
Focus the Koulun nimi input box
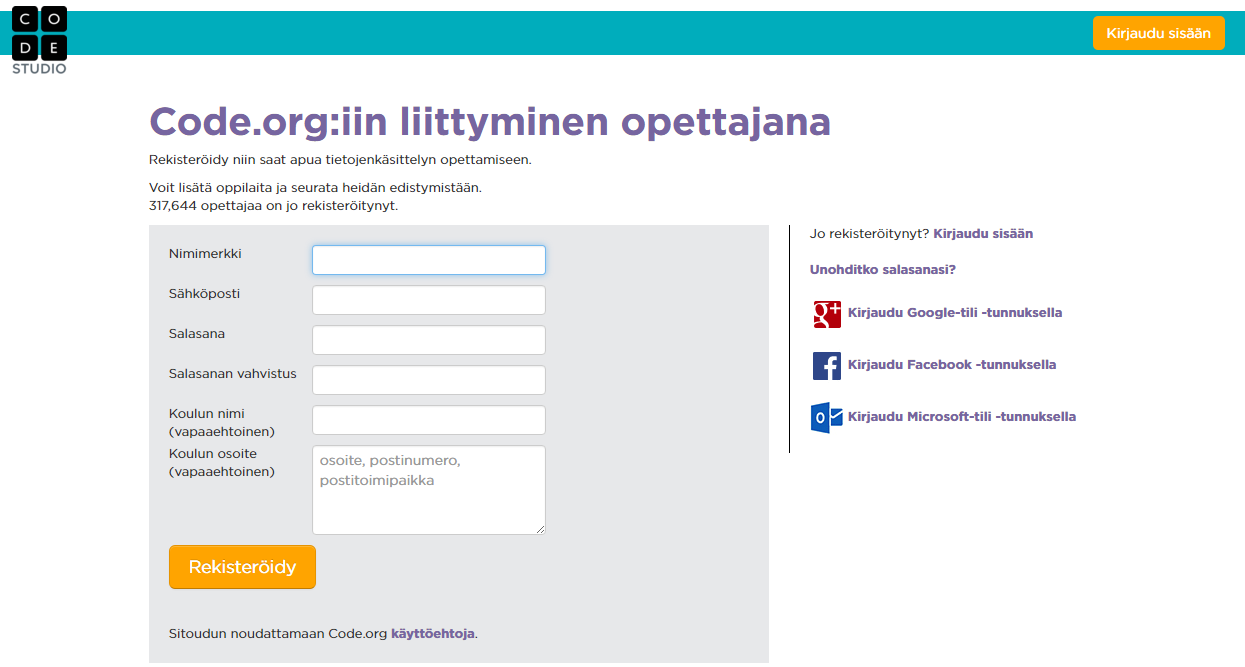[x=428, y=420]
